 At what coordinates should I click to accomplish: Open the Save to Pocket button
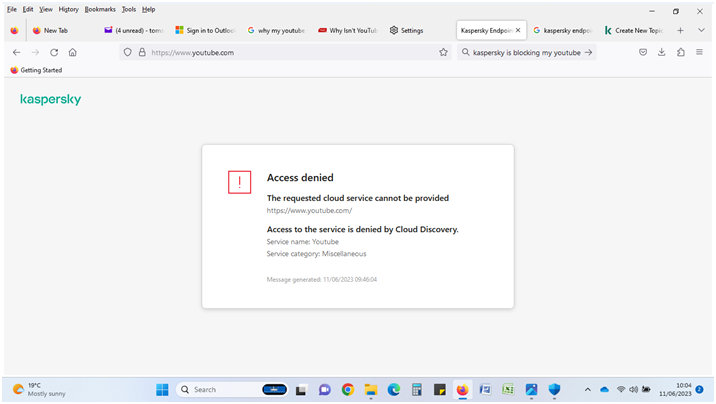pyautogui.click(x=643, y=52)
